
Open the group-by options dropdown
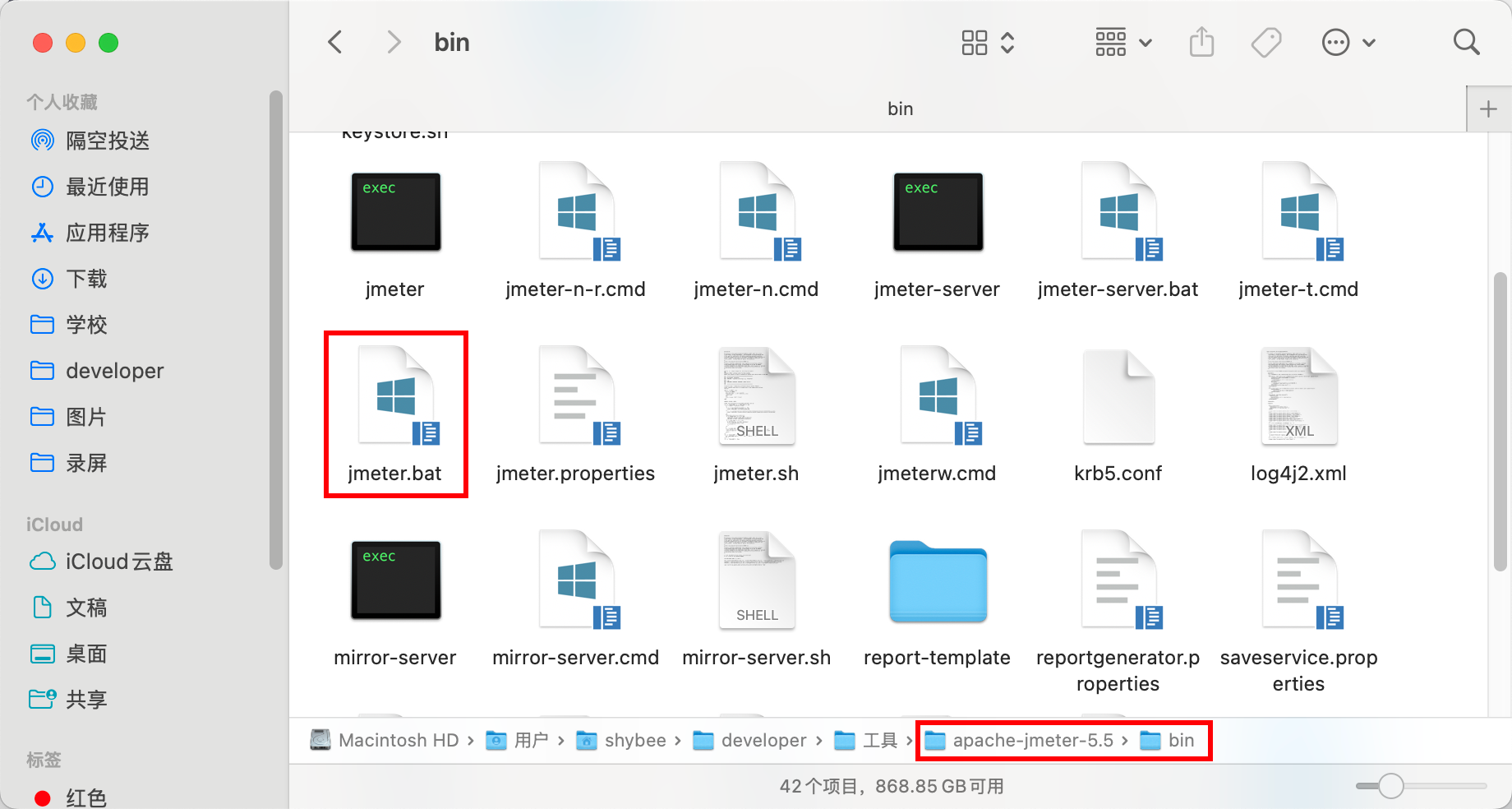coord(1123,42)
